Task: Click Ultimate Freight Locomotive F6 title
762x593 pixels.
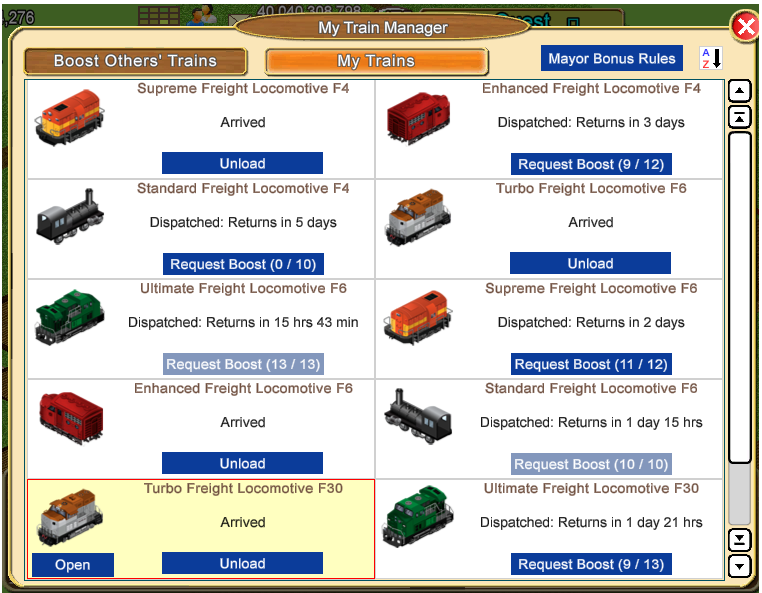Action: pyautogui.click(x=243, y=289)
